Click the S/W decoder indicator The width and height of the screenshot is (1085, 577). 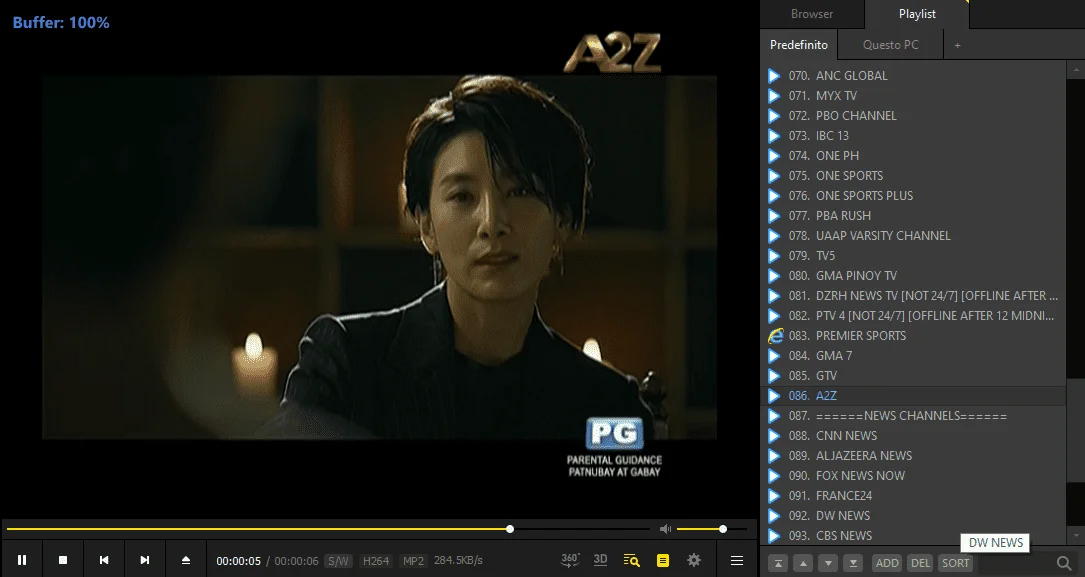[x=338, y=561]
